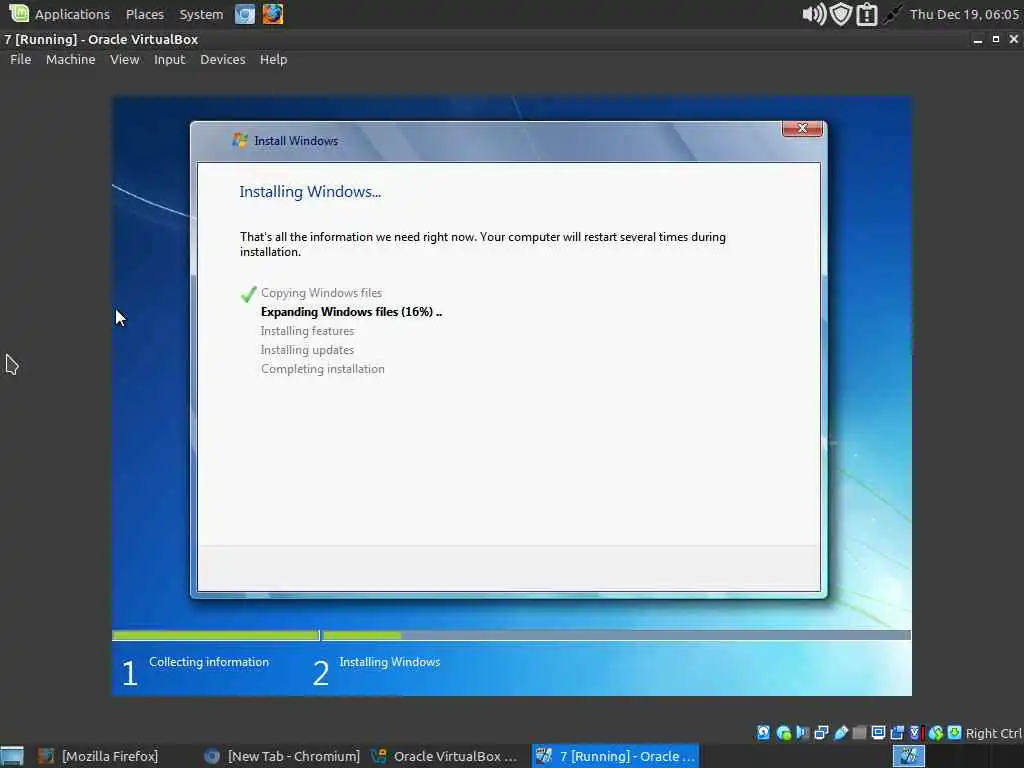Click the clock showing Thu Dec 19
This screenshot has height=768, width=1024.
(964, 14)
